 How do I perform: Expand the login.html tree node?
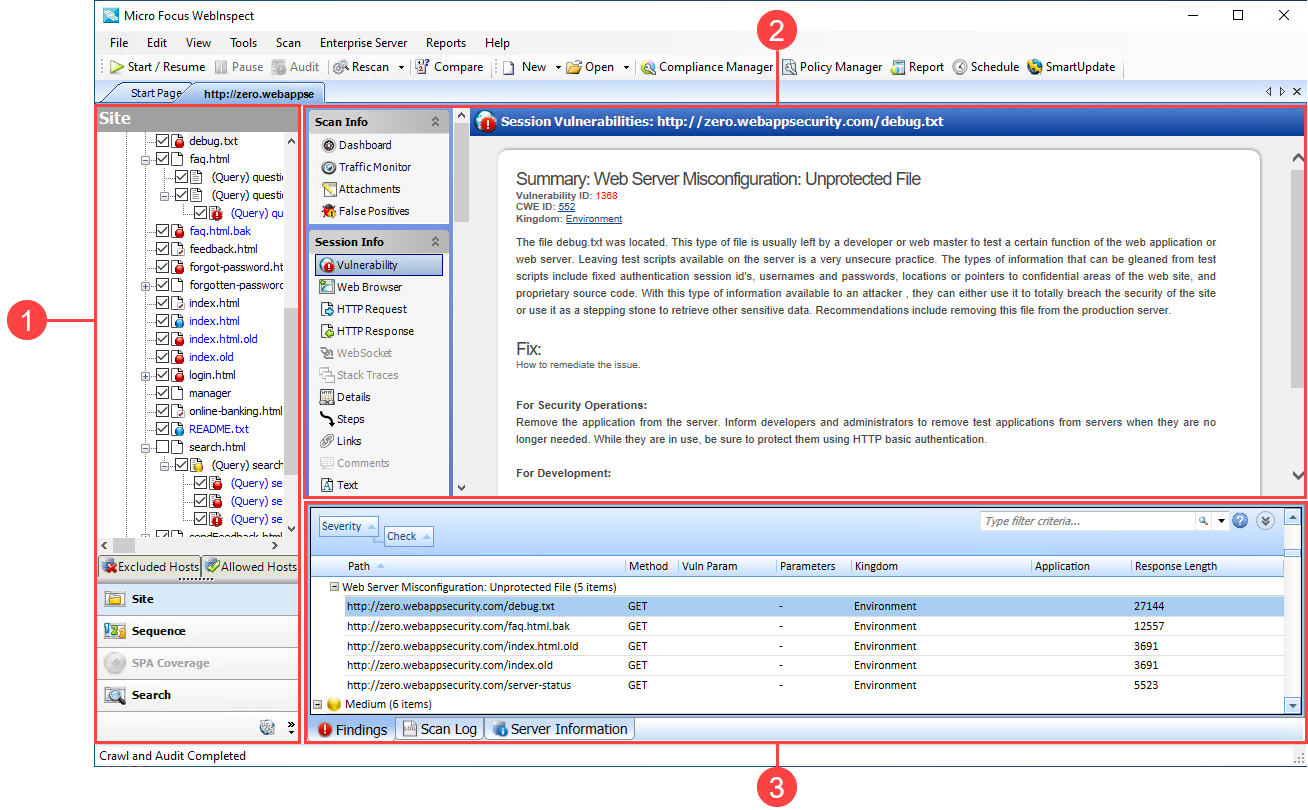(146, 376)
